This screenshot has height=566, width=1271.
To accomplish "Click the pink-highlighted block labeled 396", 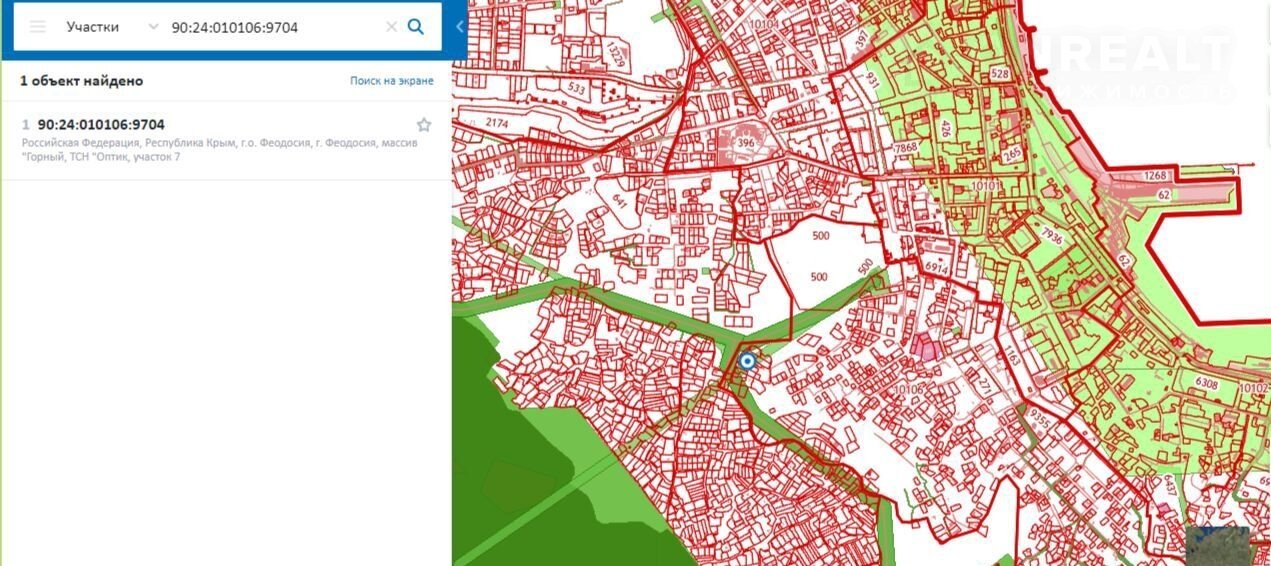I will 746,144.
